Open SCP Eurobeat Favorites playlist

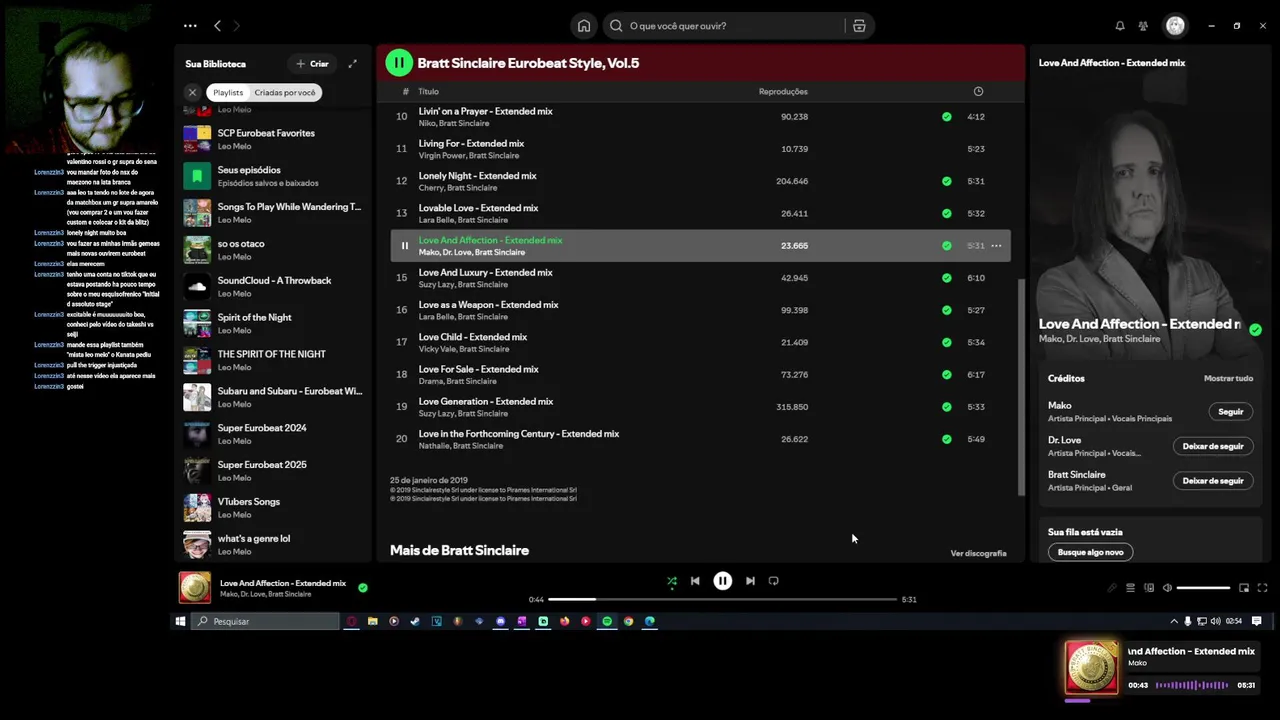click(273, 139)
